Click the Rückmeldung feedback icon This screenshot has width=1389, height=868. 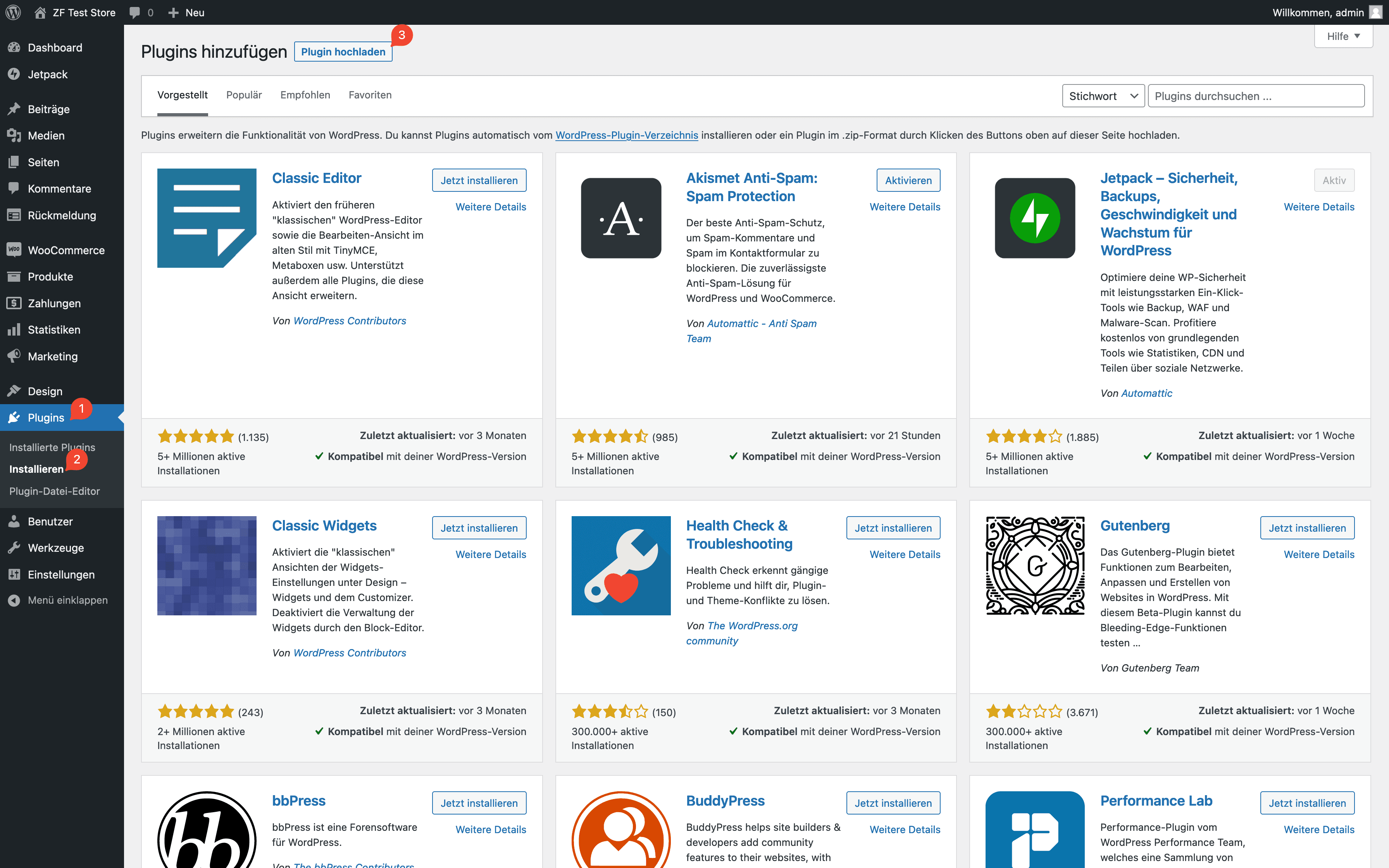(x=14, y=215)
